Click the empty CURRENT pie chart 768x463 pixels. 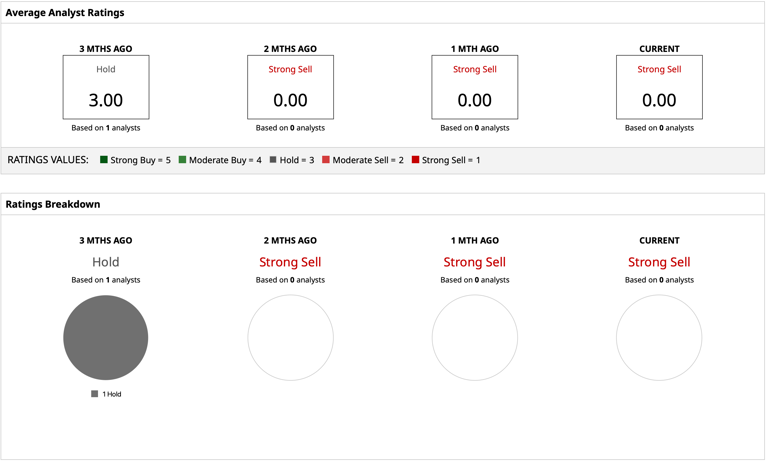[x=659, y=338]
